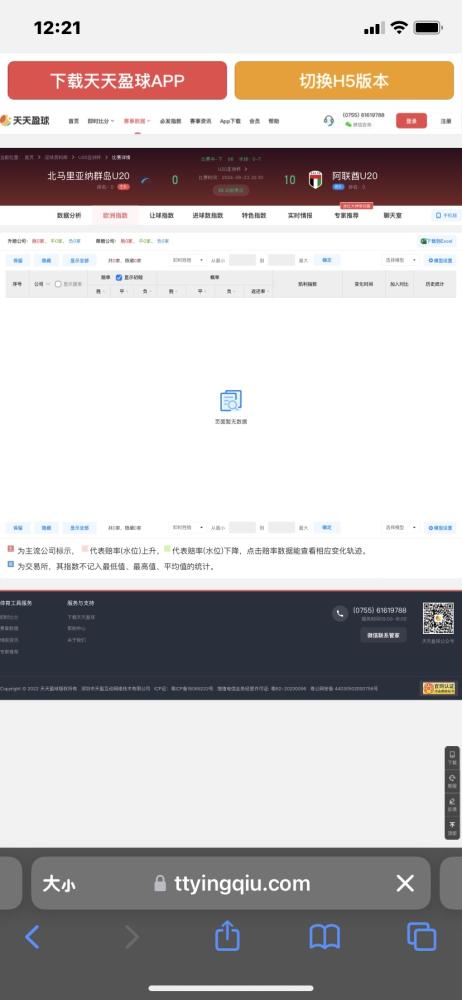This screenshot has height=1000, width=462.
Task: Tap the 切换H5版本 button
Action: coord(345,80)
